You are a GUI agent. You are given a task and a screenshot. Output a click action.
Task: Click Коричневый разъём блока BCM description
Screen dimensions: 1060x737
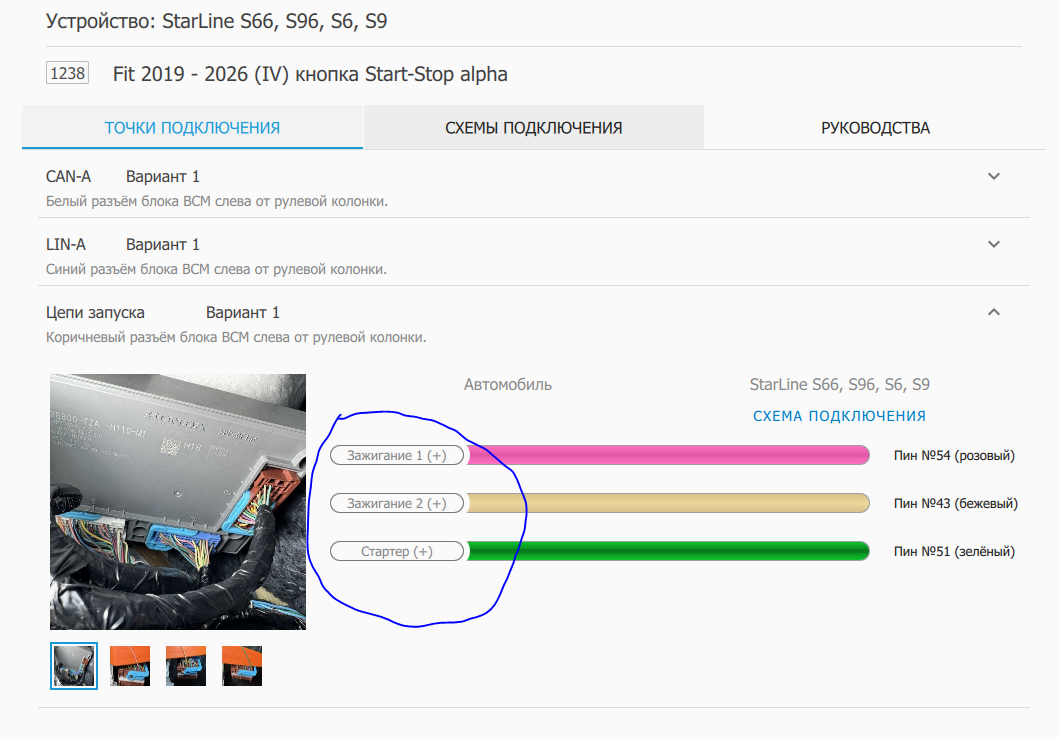point(236,337)
